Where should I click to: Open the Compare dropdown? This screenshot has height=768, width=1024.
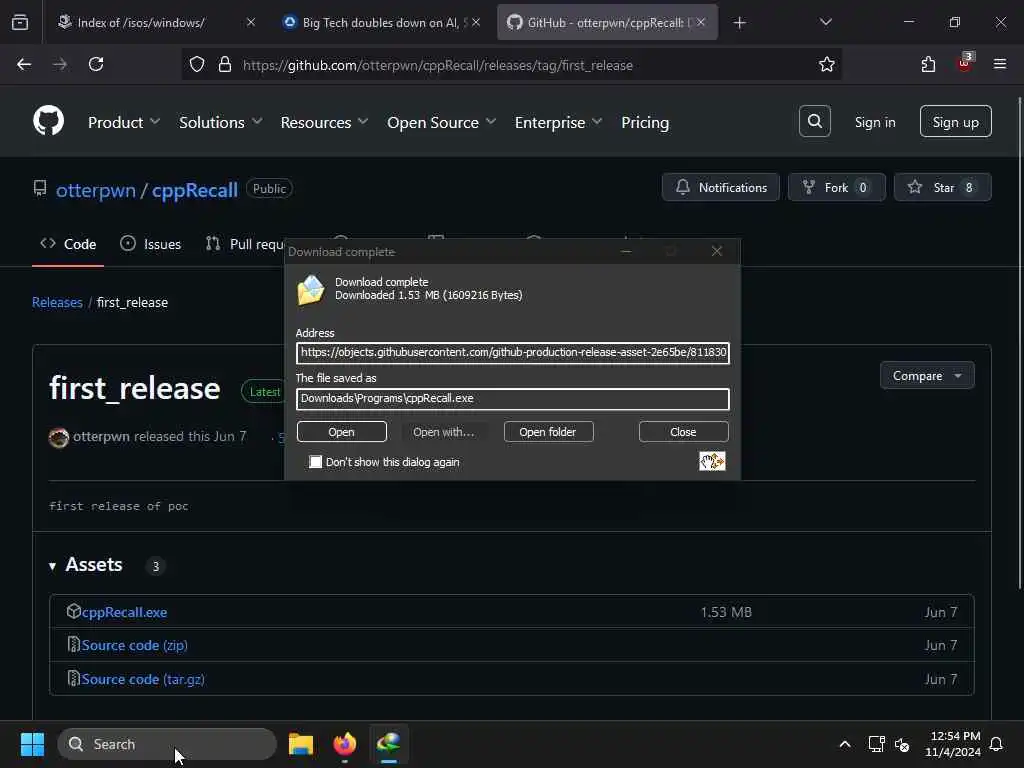pos(927,376)
